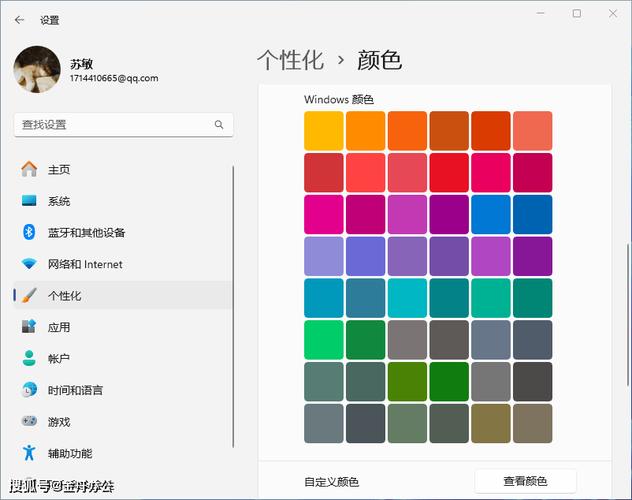Open the 游戏 gaming settings
Viewport: 632px width, 500px height.
(x=123, y=422)
